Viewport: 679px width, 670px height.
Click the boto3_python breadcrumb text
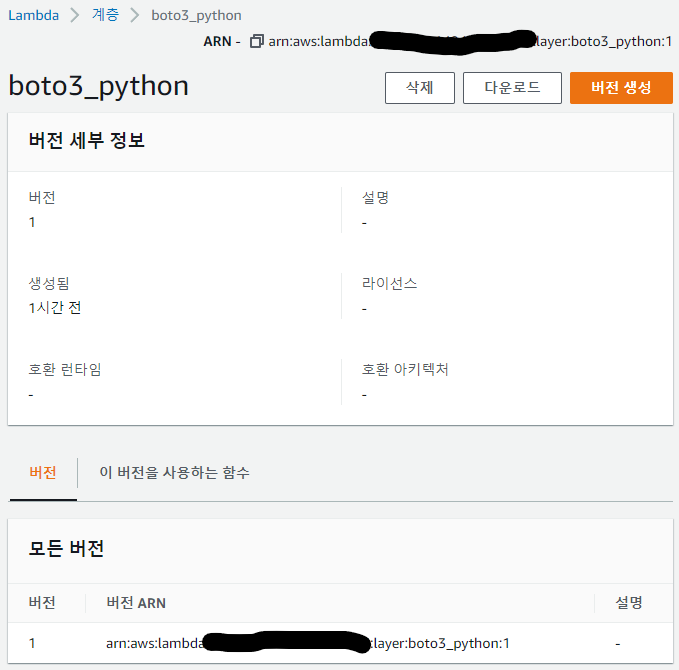point(196,16)
